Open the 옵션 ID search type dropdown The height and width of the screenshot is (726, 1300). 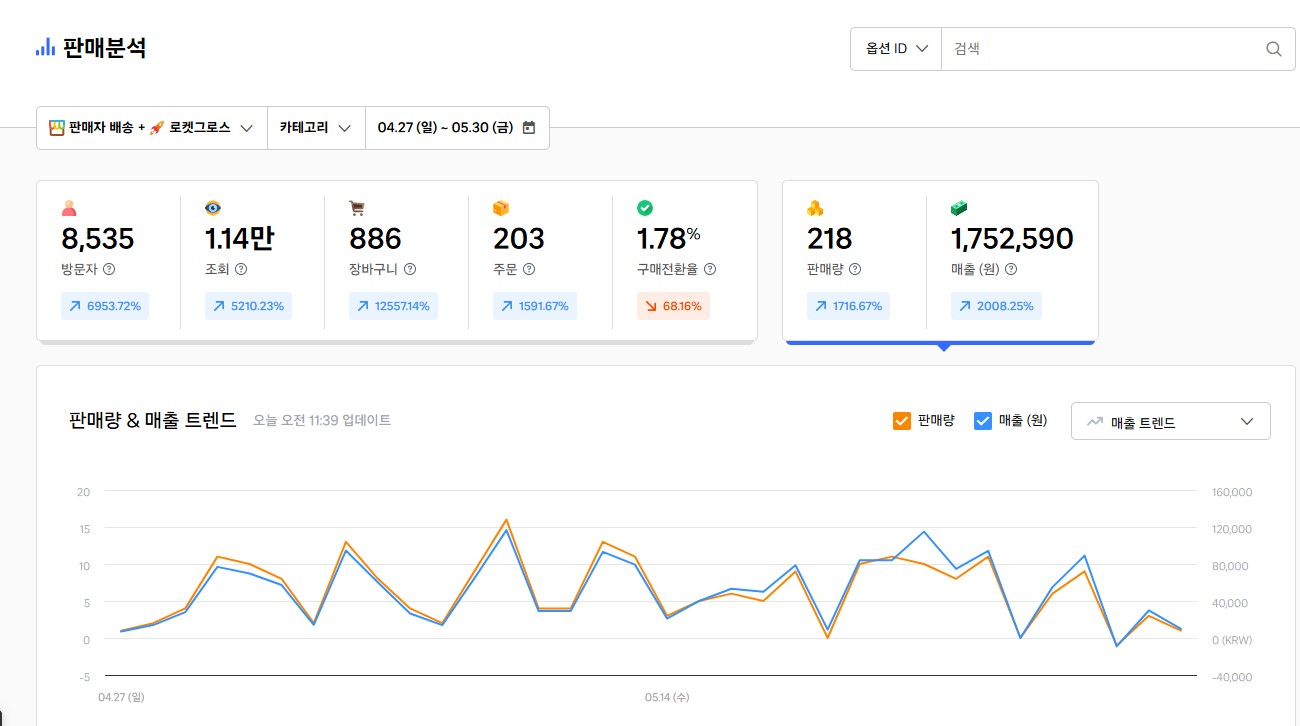tap(896, 49)
